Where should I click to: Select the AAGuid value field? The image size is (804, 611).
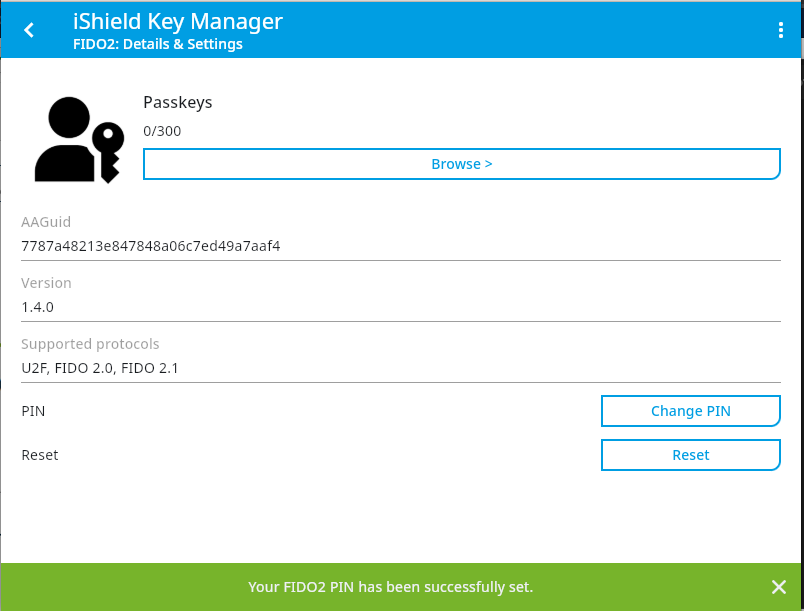click(400, 245)
